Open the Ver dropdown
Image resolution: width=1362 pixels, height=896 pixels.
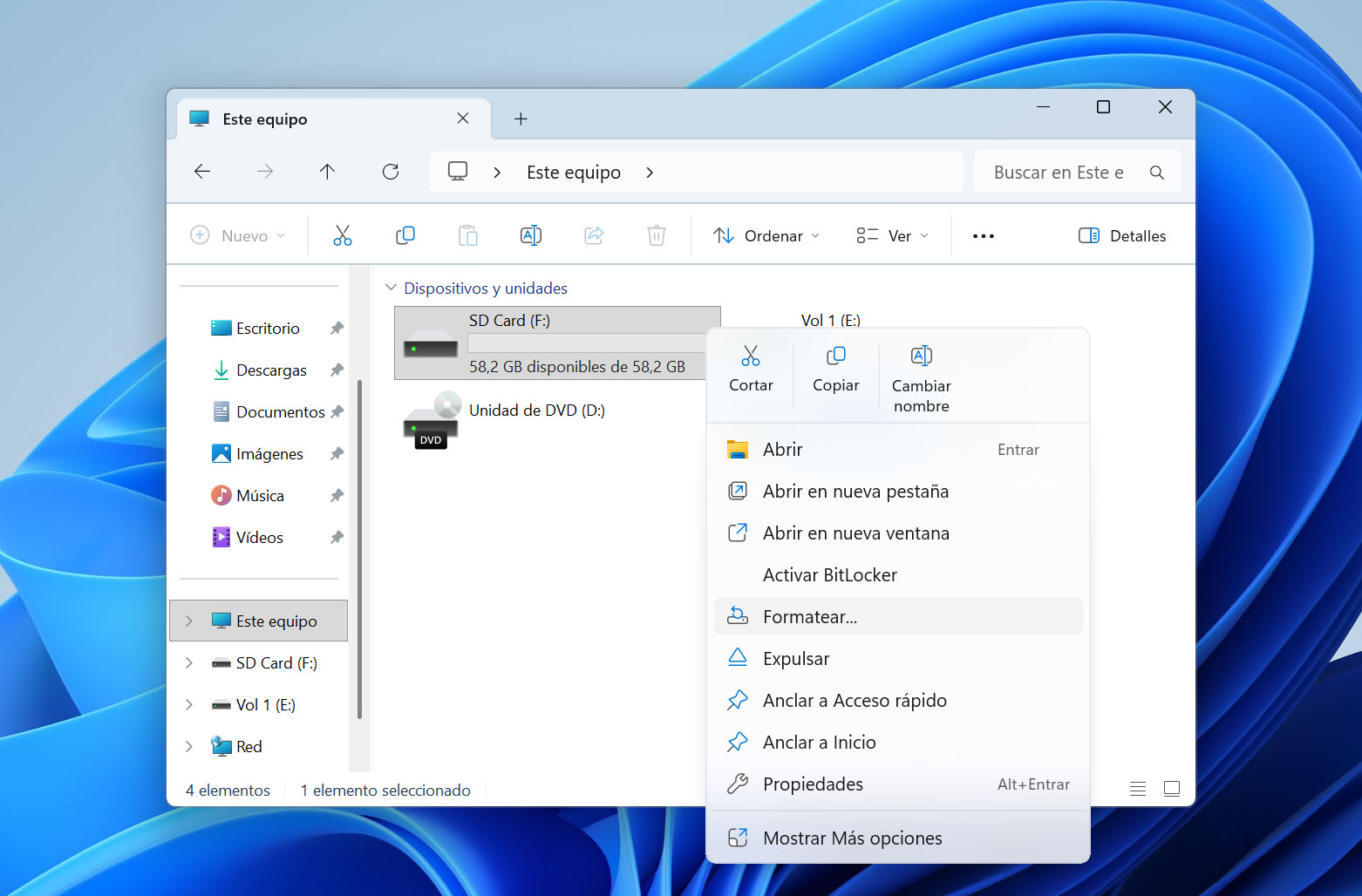point(893,235)
